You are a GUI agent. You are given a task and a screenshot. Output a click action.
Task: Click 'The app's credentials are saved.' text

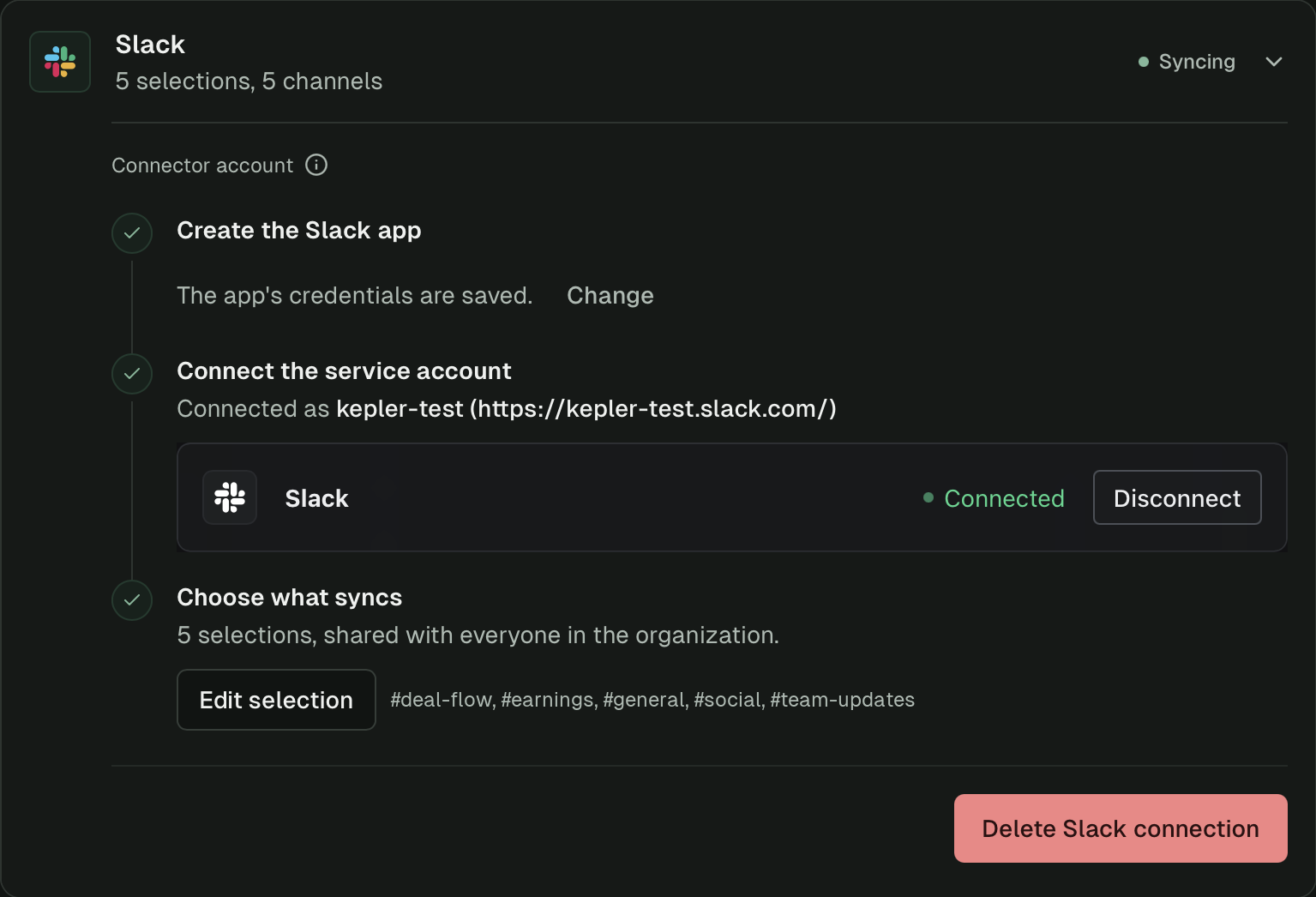[355, 295]
